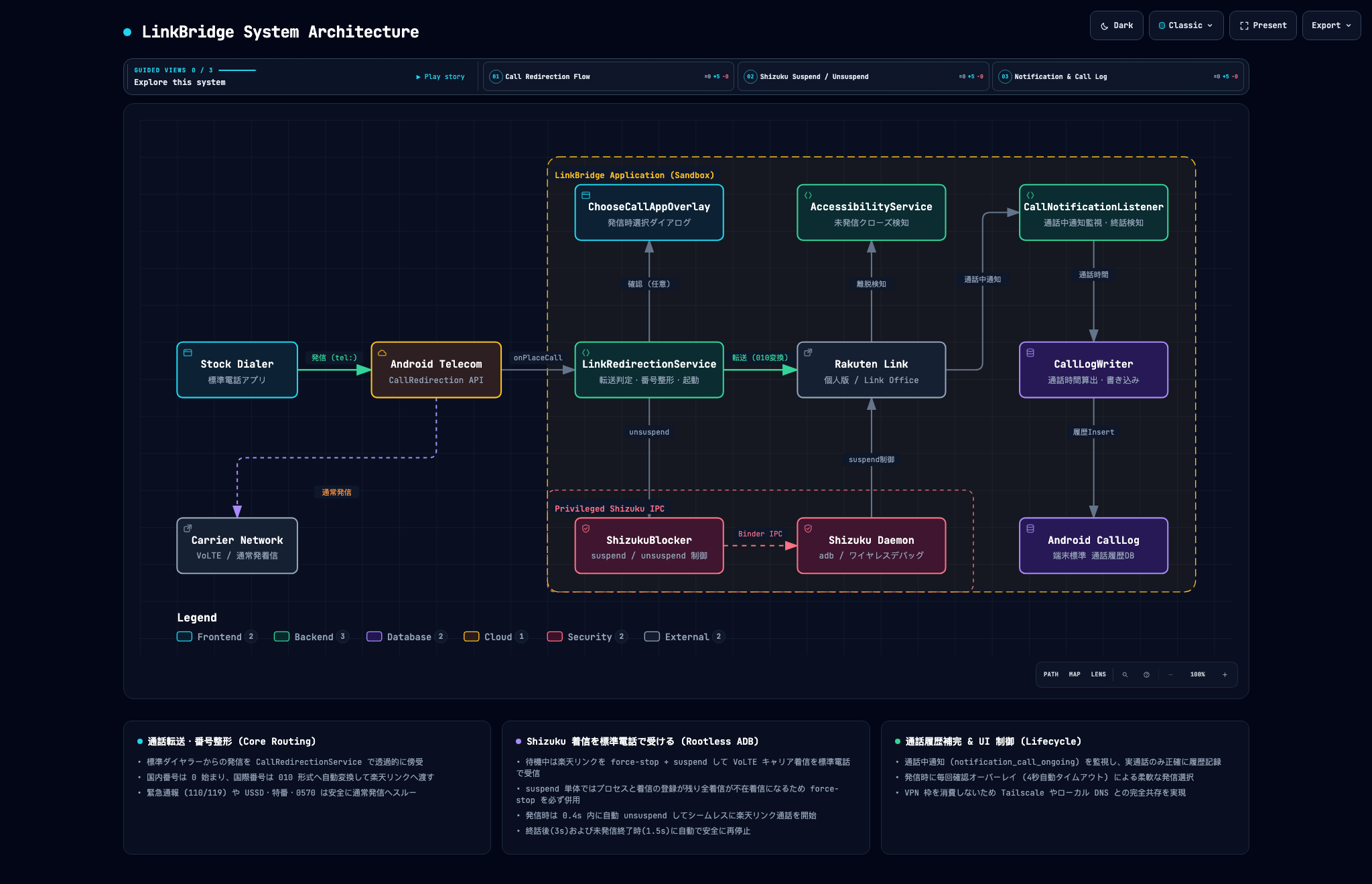Click the Core Routing card heading
The height and width of the screenshot is (884, 1372).
[231, 741]
